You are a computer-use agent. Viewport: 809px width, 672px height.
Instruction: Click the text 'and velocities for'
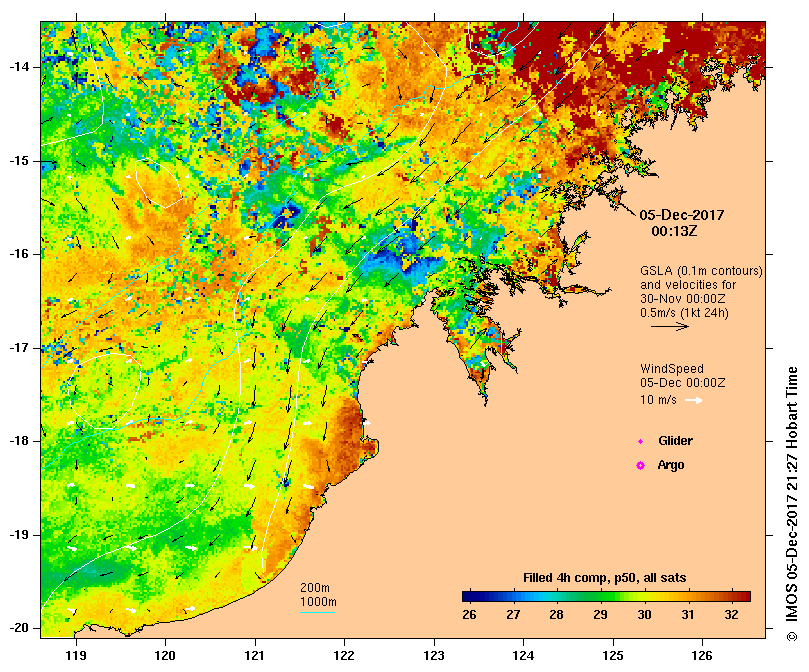(x=688, y=284)
